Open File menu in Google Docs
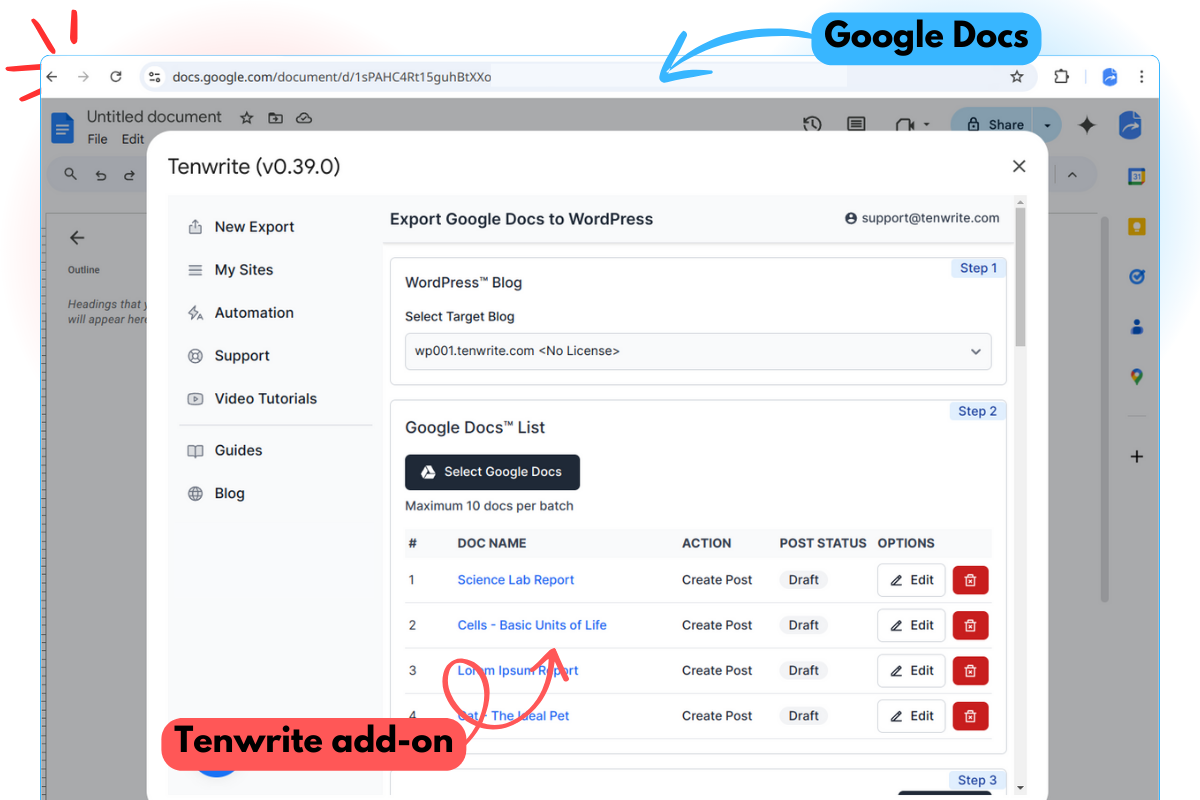1200x800 pixels. 97,139
